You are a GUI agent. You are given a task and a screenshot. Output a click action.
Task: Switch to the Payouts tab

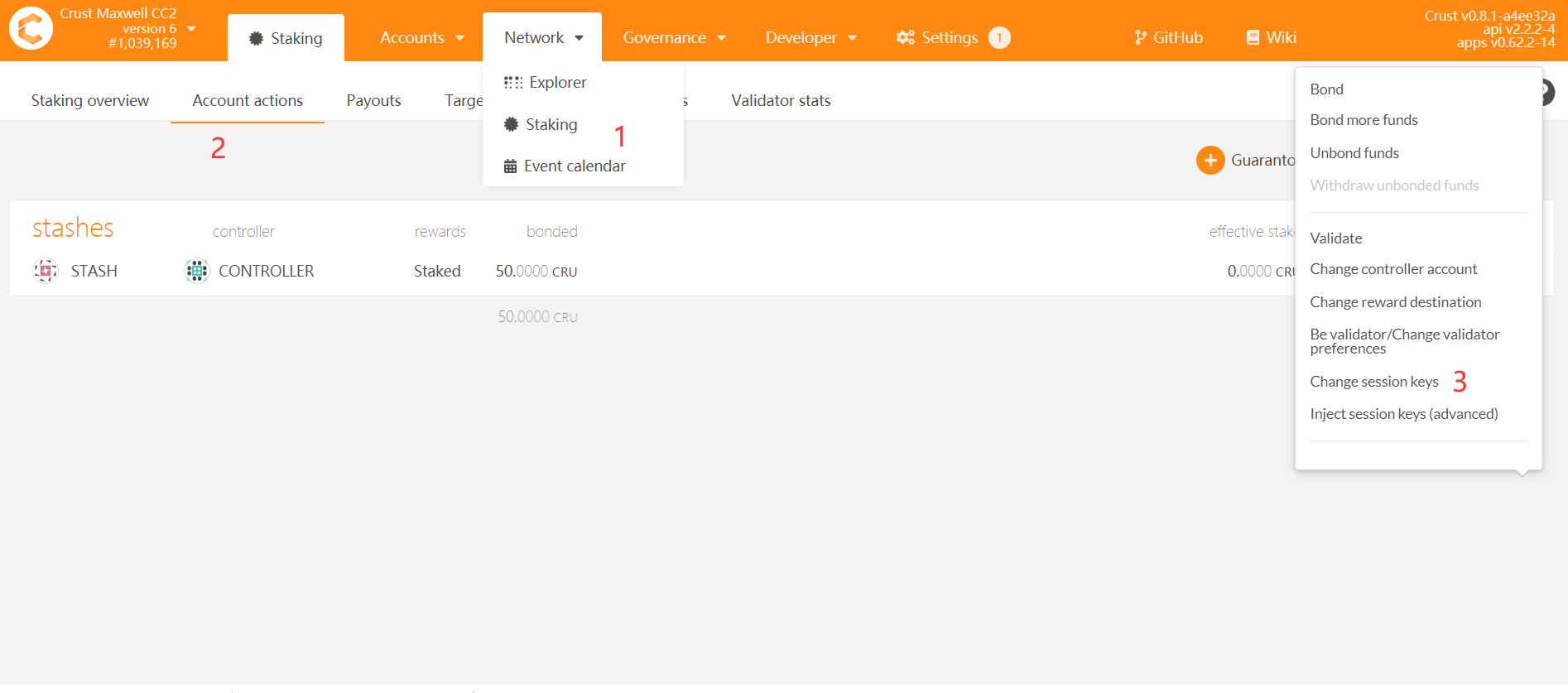click(x=373, y=100)
